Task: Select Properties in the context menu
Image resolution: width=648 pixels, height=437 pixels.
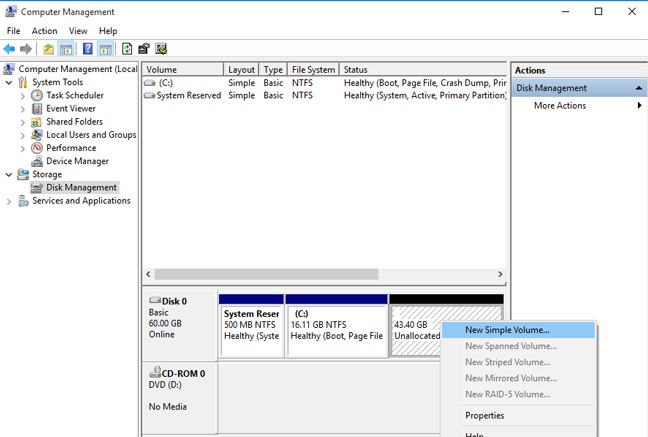Action: (485, 415)
